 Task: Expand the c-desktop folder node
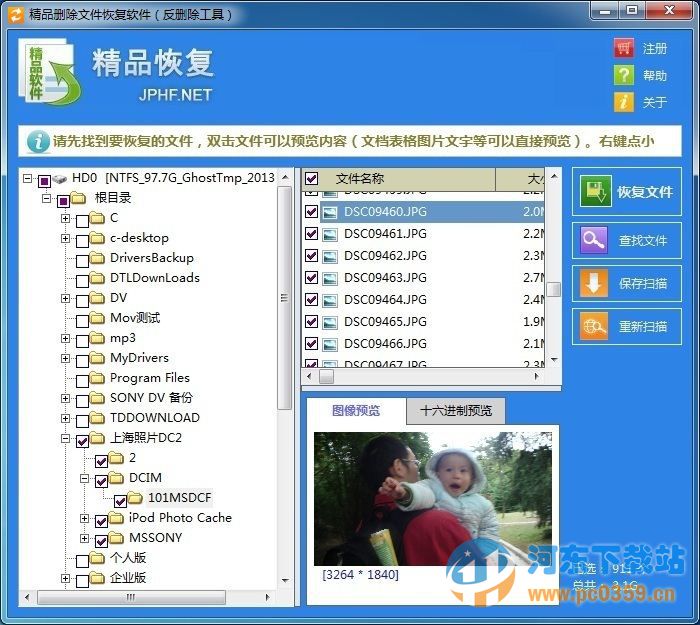point(66,238)
